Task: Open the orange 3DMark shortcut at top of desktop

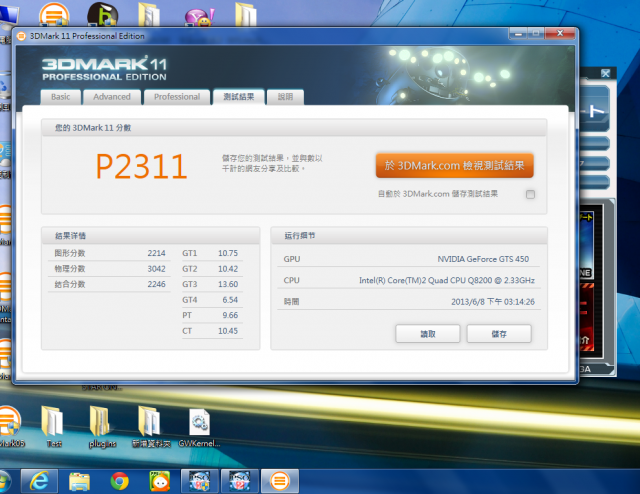Action: (x=54, y=15)
